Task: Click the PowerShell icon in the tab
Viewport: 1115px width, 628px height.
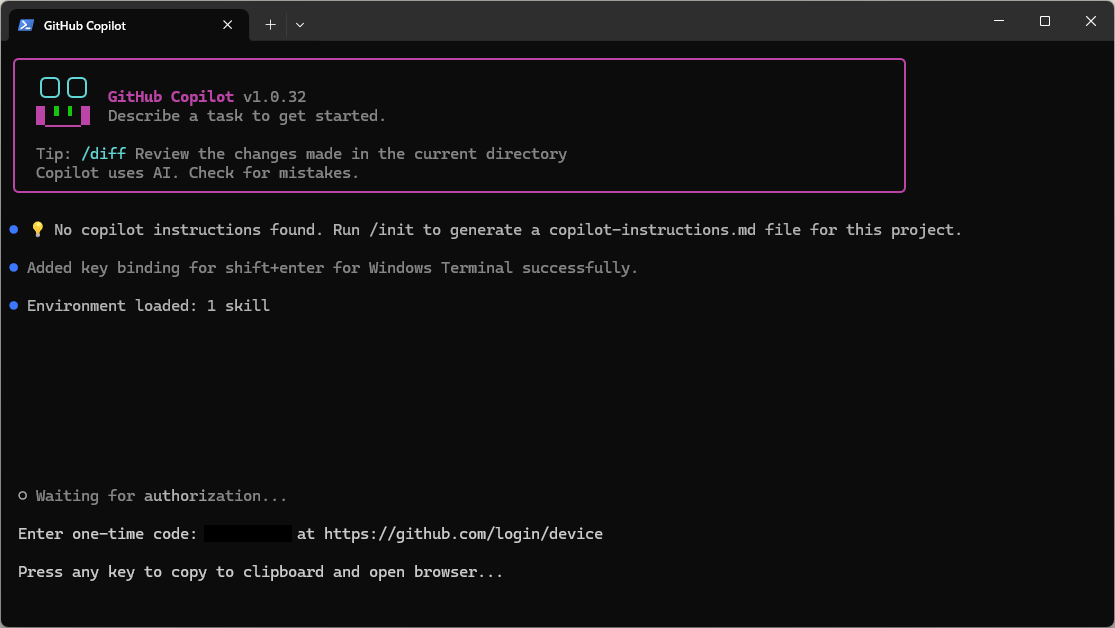Action: (26, 25)
